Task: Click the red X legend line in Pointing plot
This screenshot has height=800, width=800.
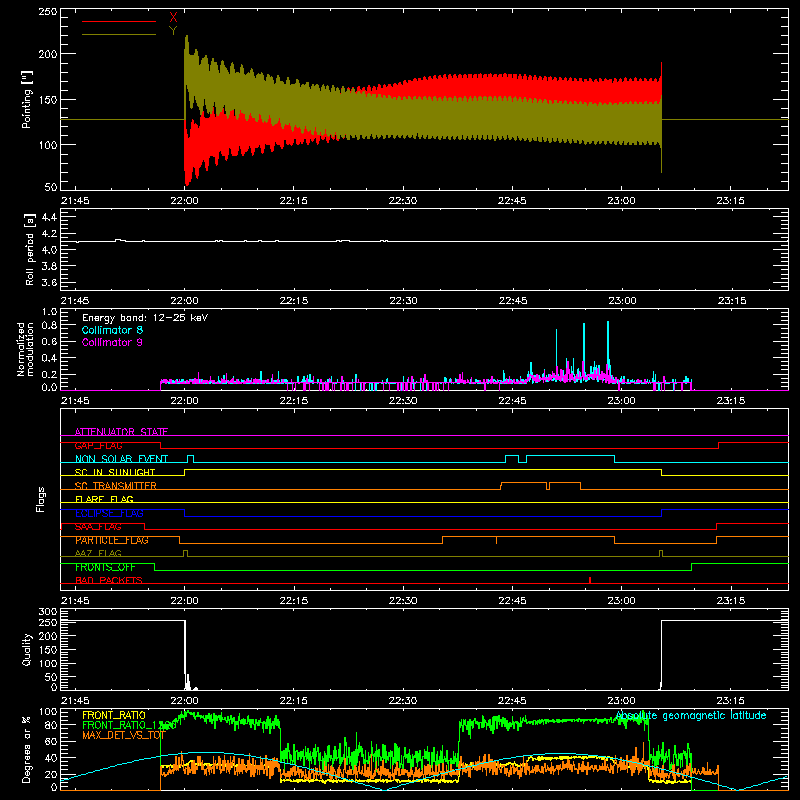Action: click(x=118, y=21)
